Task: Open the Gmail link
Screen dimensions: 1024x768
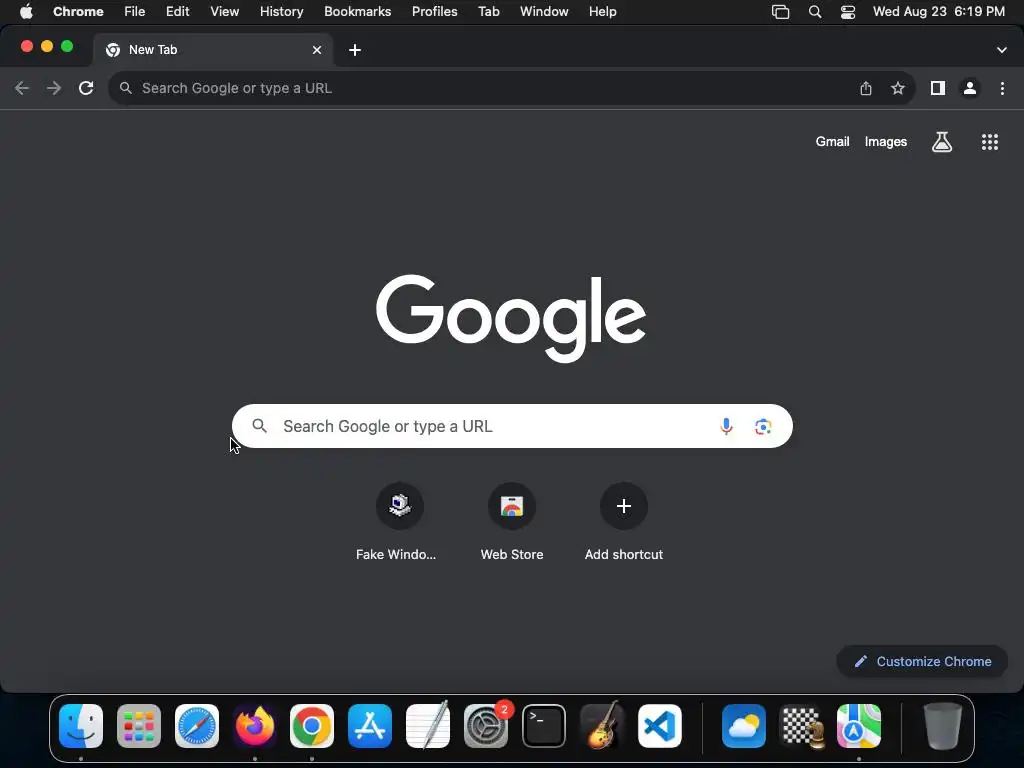Action: point(833,142)
